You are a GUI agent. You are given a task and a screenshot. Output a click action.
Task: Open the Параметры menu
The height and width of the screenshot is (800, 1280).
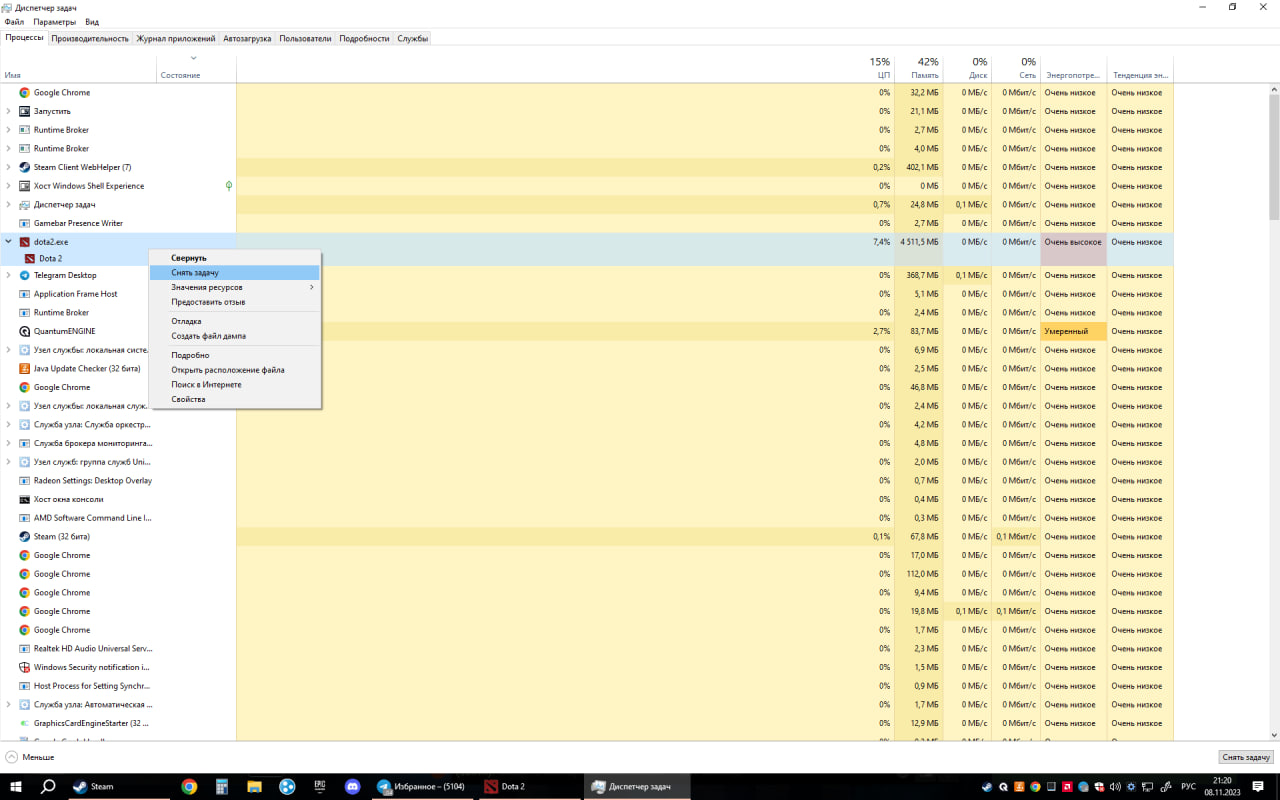[x=54, y=21]
